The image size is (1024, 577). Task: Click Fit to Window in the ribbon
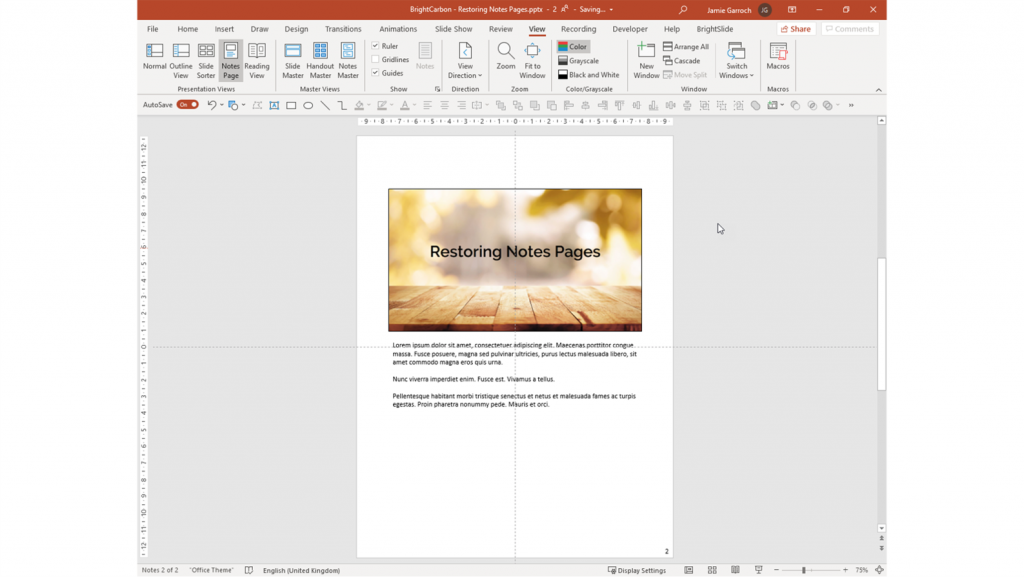coord(533,62)
